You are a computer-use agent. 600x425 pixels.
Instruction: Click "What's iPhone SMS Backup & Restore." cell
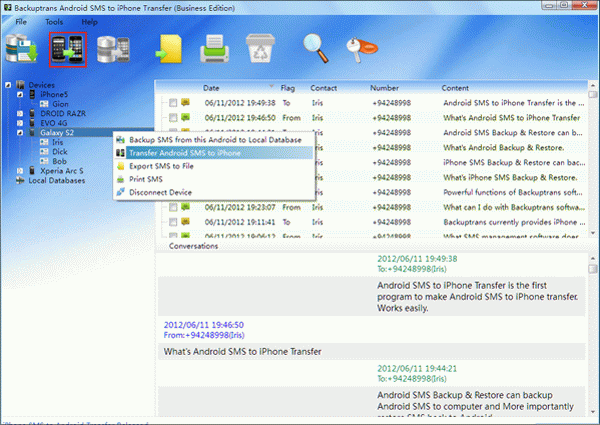[x=510, y=177]
